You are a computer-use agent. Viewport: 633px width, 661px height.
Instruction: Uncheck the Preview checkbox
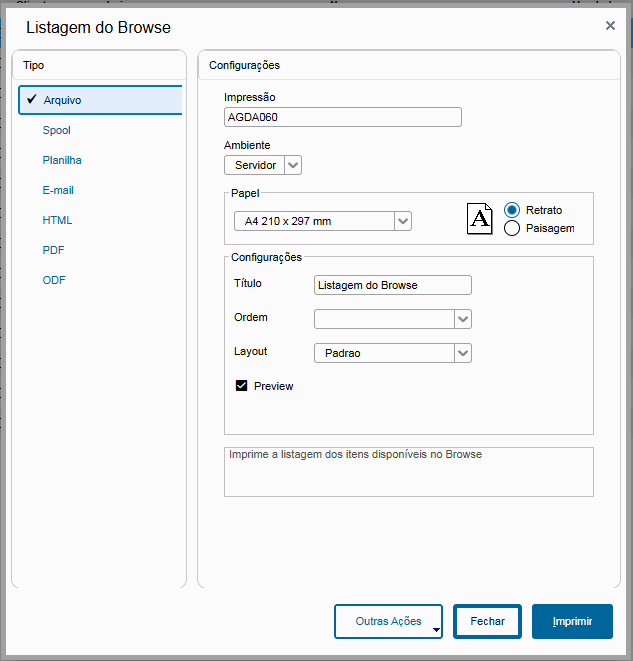[x=241, y=386]
